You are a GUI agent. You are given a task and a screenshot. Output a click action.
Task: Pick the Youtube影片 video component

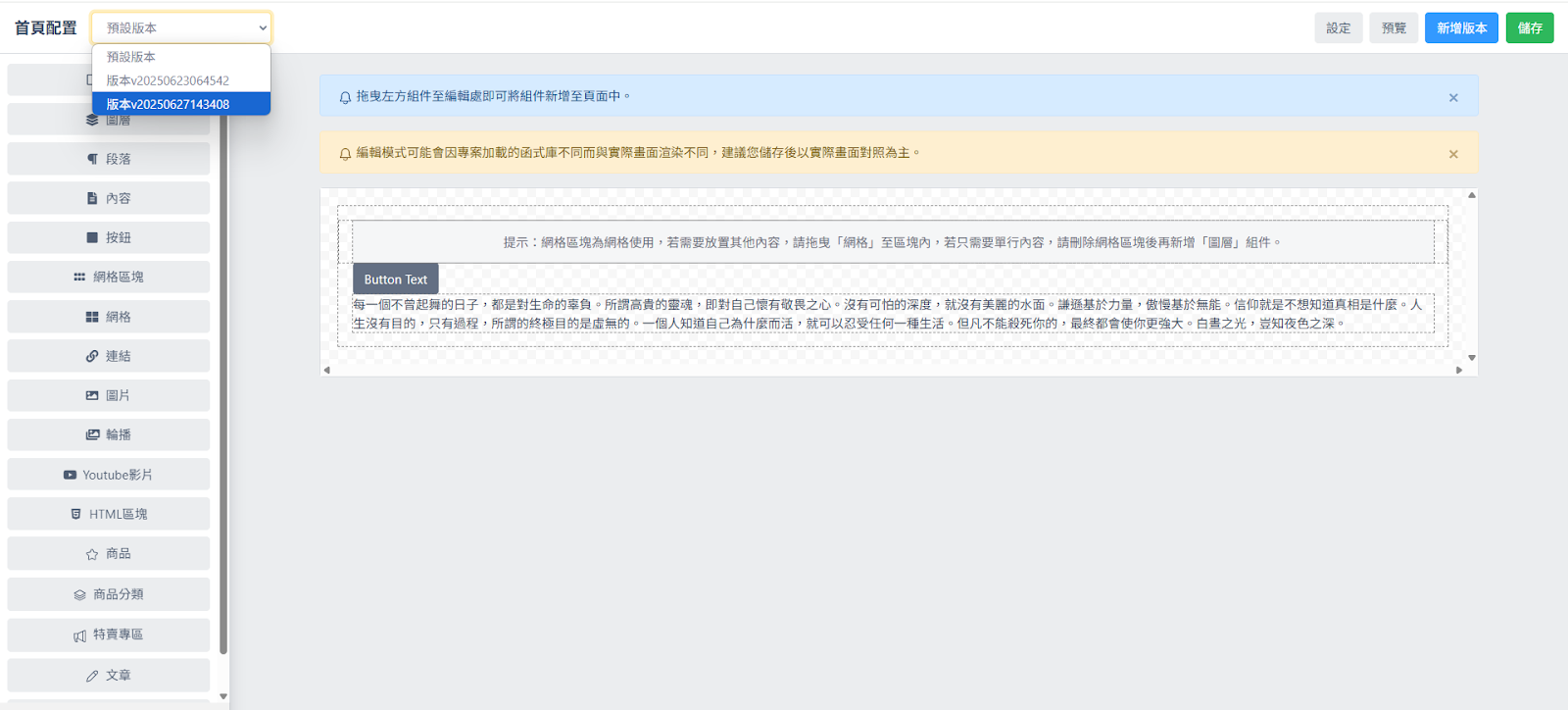pos(109,475)
